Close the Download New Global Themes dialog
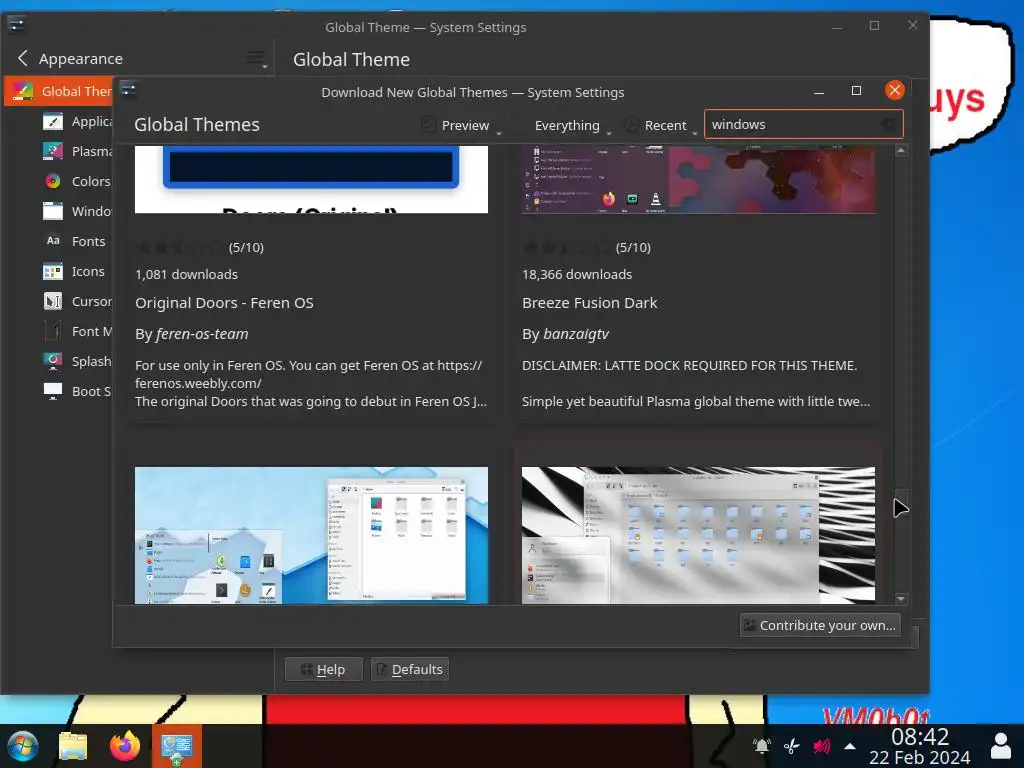This screenshot has width=1024, height=768. pyautogui.click(x=895, y=90)
